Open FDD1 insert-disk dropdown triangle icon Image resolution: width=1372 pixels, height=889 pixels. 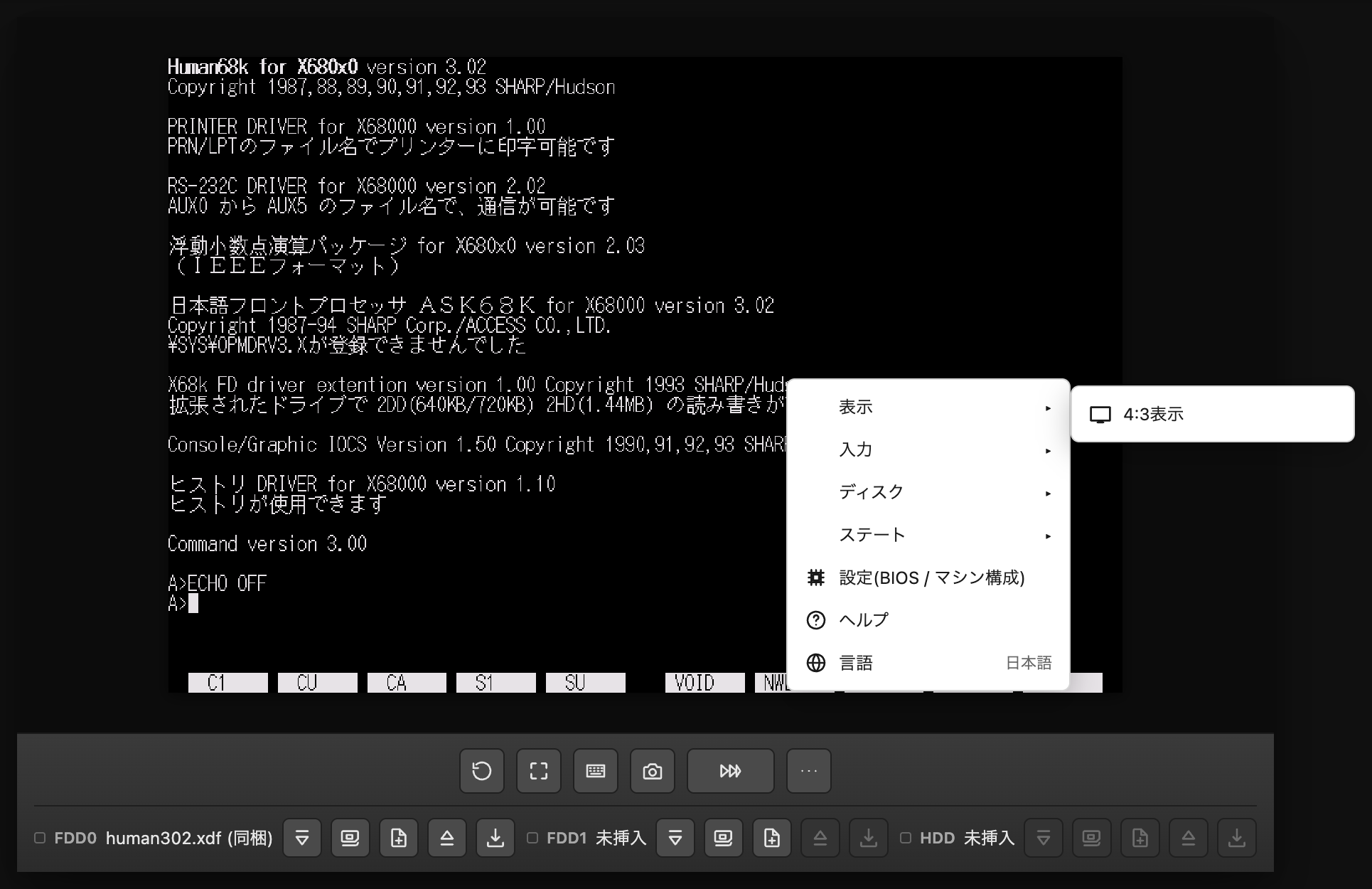(x=675, y=838)
